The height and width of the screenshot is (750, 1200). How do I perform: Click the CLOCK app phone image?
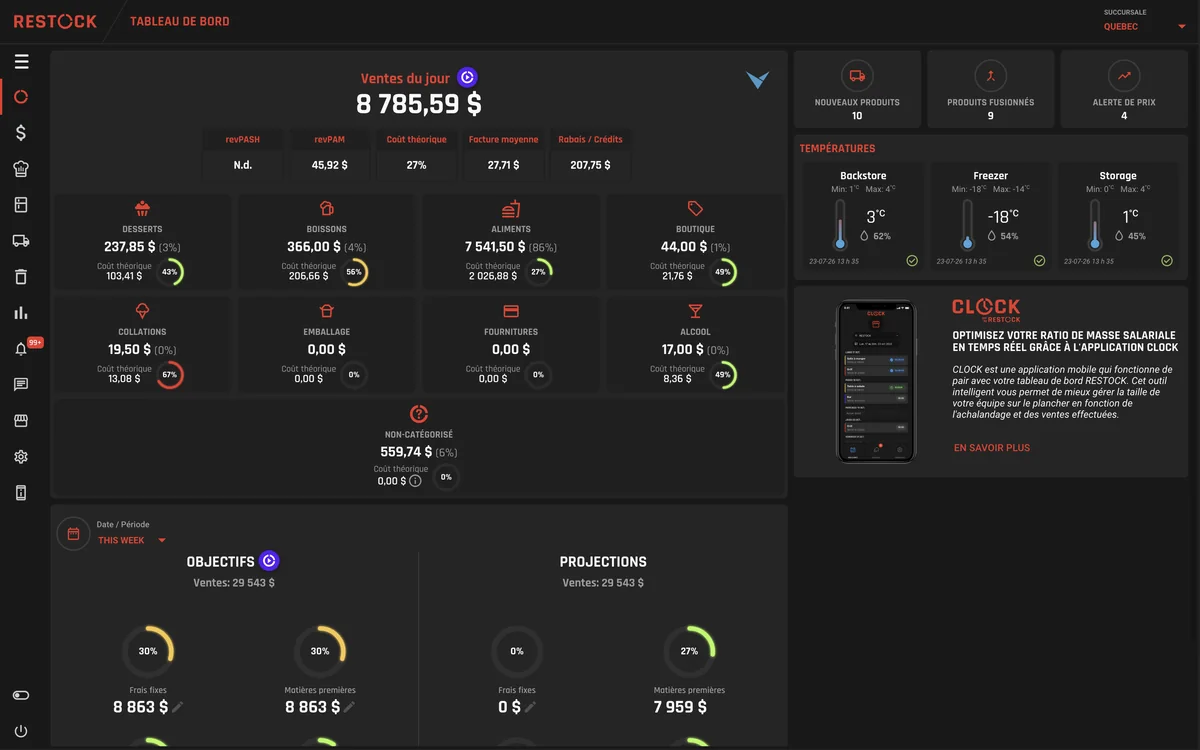[x=875, y=381]
